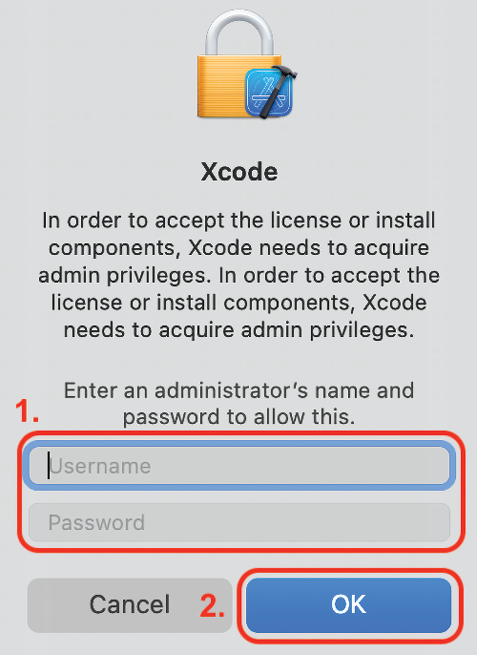Click the 'OK' label text

349,604
